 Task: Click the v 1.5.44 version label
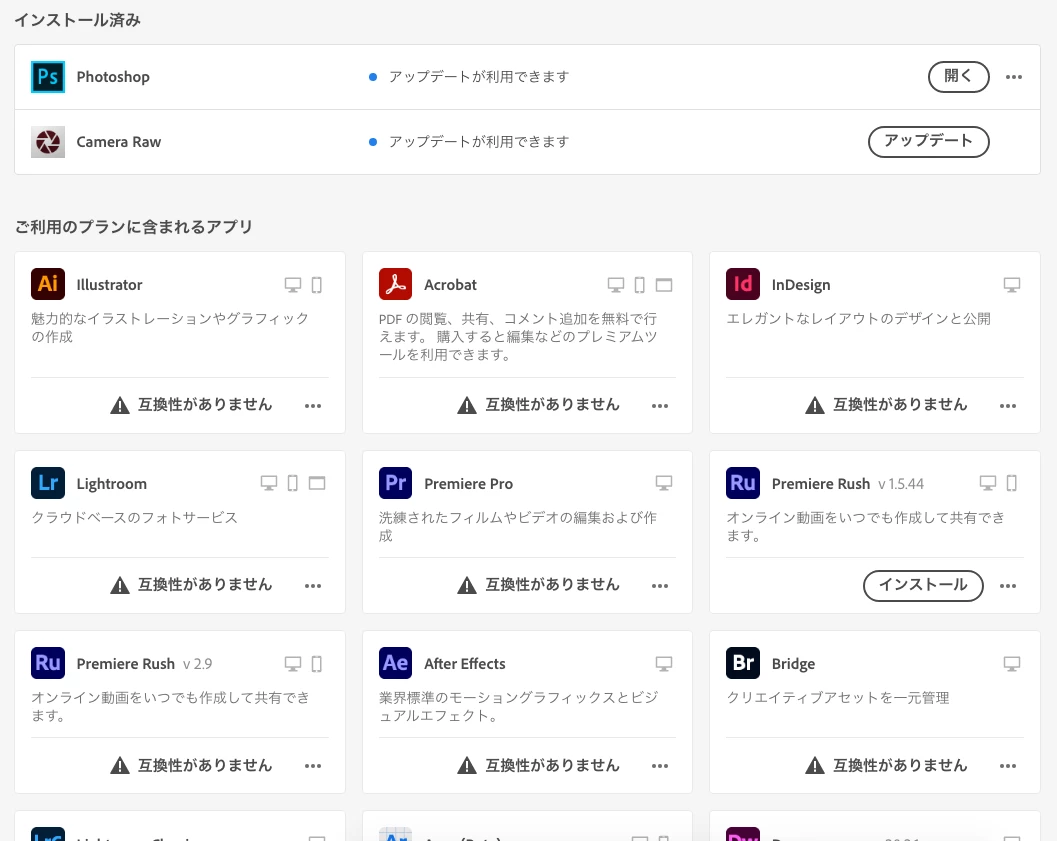click(x=901, y=484)
